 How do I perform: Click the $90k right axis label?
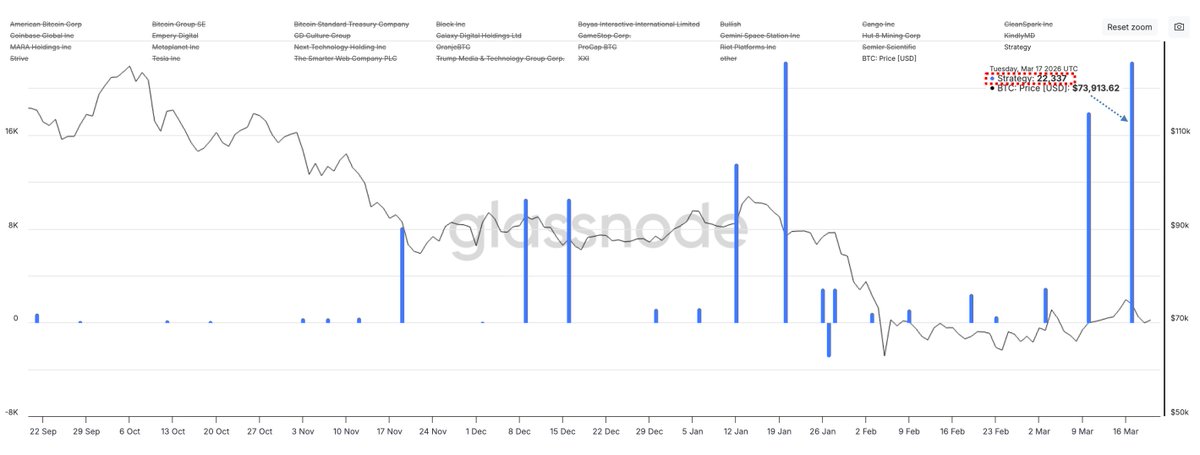pyautogui.click(x=1178, y=225)
